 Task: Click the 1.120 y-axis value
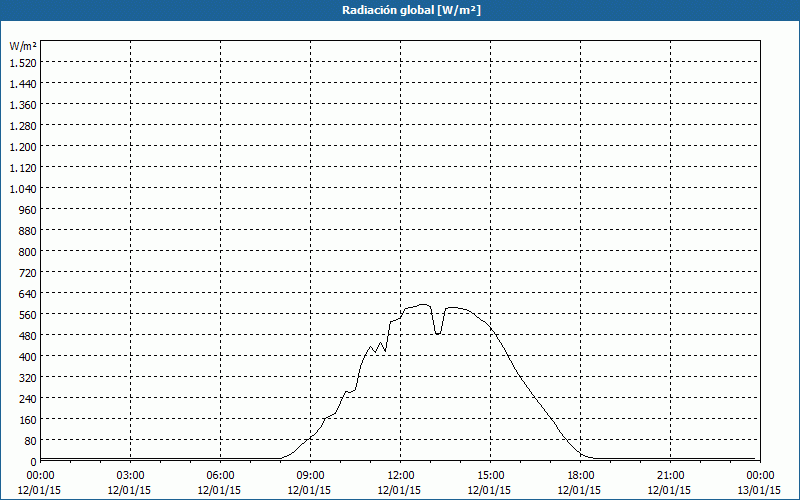coord(23,168)
